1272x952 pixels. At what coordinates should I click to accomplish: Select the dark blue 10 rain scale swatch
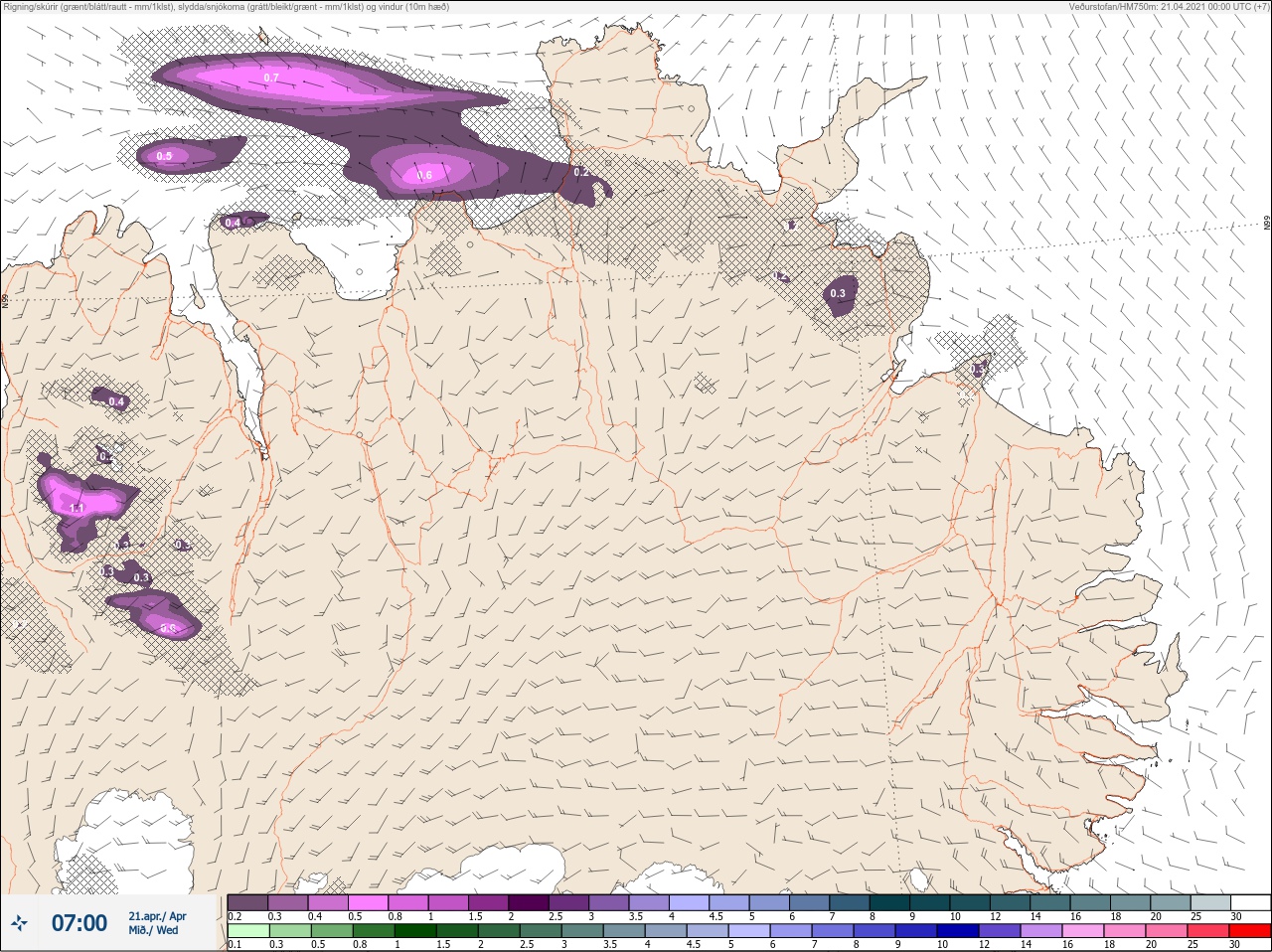(x=957, y=931)
